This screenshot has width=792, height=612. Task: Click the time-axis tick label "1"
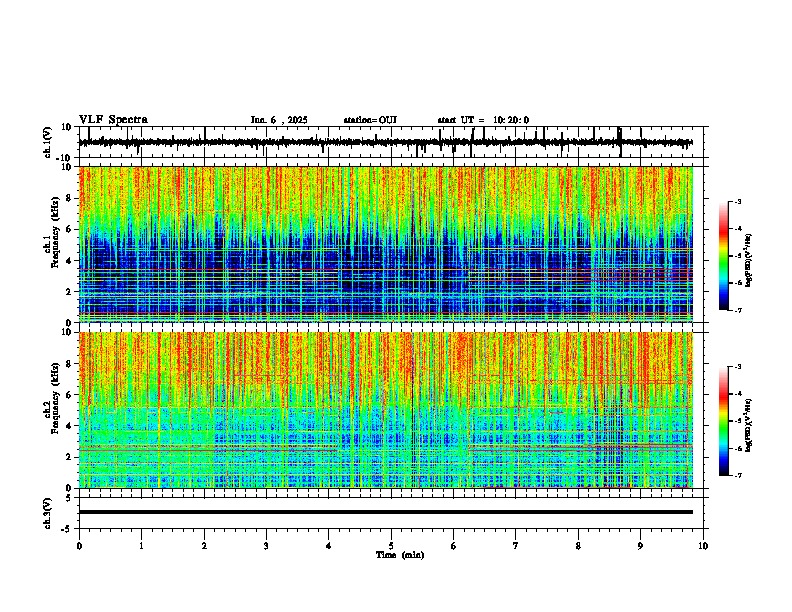[141, 546]
